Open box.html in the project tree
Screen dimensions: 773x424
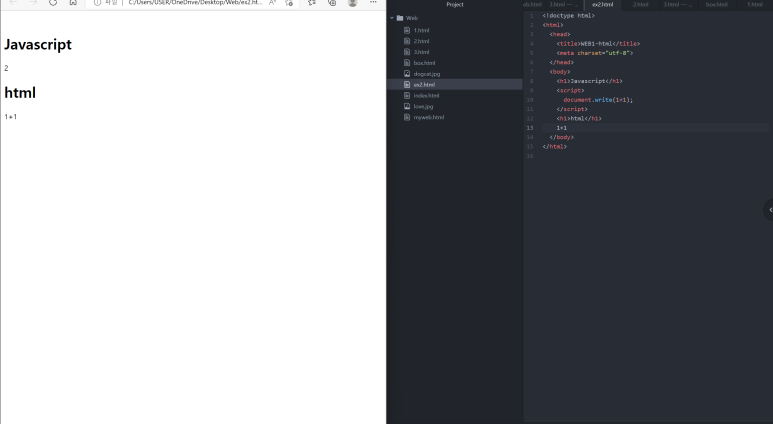[x=424, y=63]
